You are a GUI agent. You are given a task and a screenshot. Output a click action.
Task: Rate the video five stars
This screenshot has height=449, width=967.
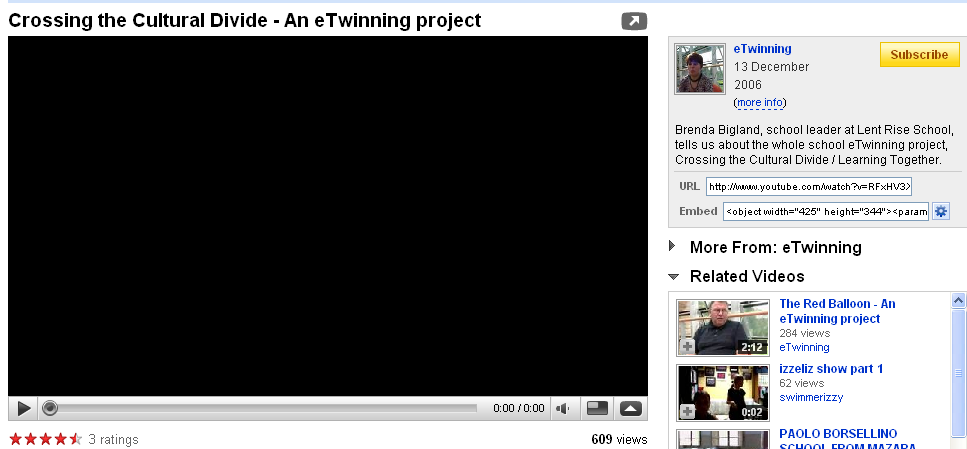point(75,439)
